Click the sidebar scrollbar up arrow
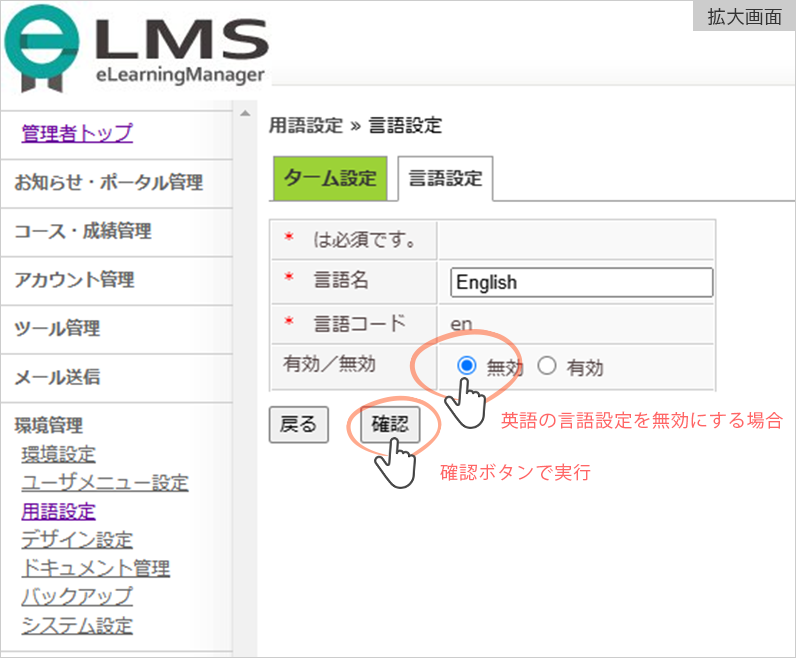The image size is (796, 658). (x=245, y=113)
